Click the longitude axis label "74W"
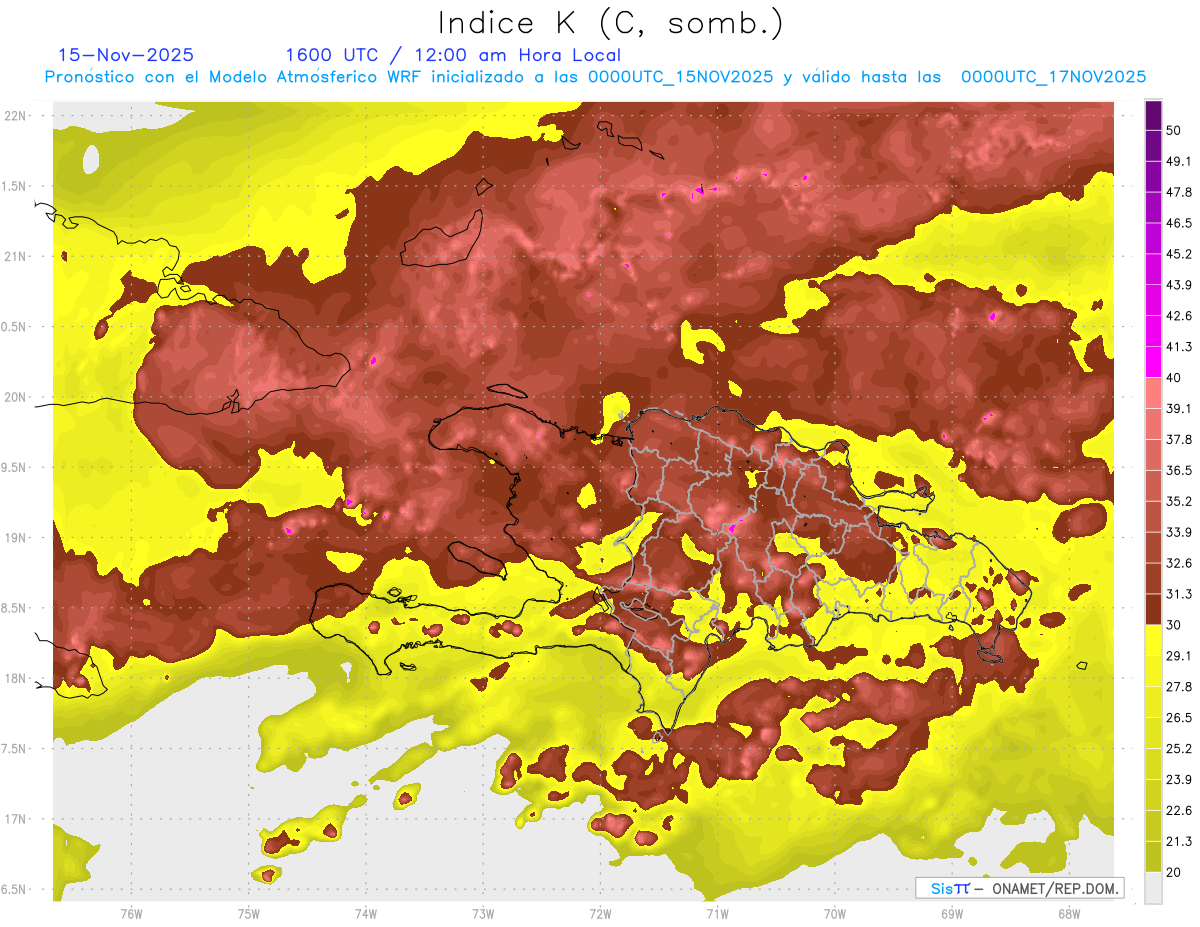 coord(366,914)
